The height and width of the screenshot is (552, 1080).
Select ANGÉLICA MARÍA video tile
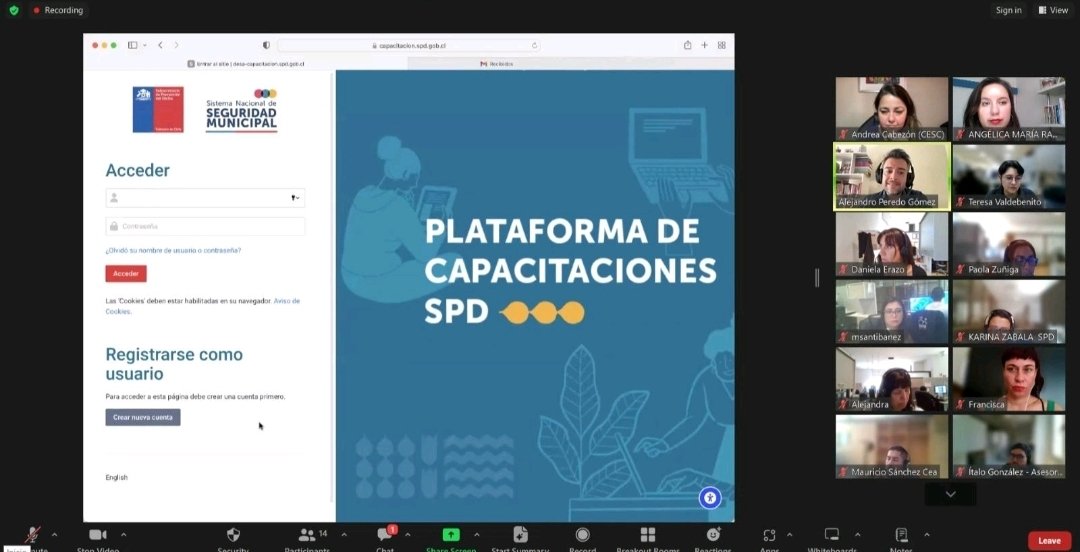click(1009, 109)
